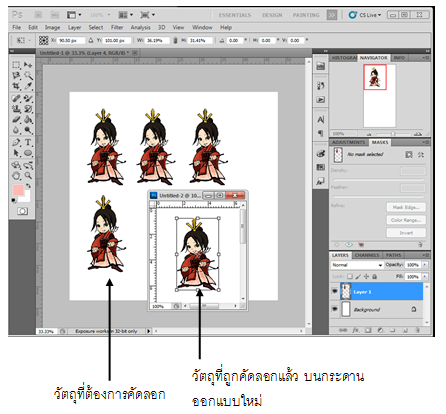446x414 pixels.
Task: Toggle relative positioning triangle icon
Action: [x=91, y=40]
